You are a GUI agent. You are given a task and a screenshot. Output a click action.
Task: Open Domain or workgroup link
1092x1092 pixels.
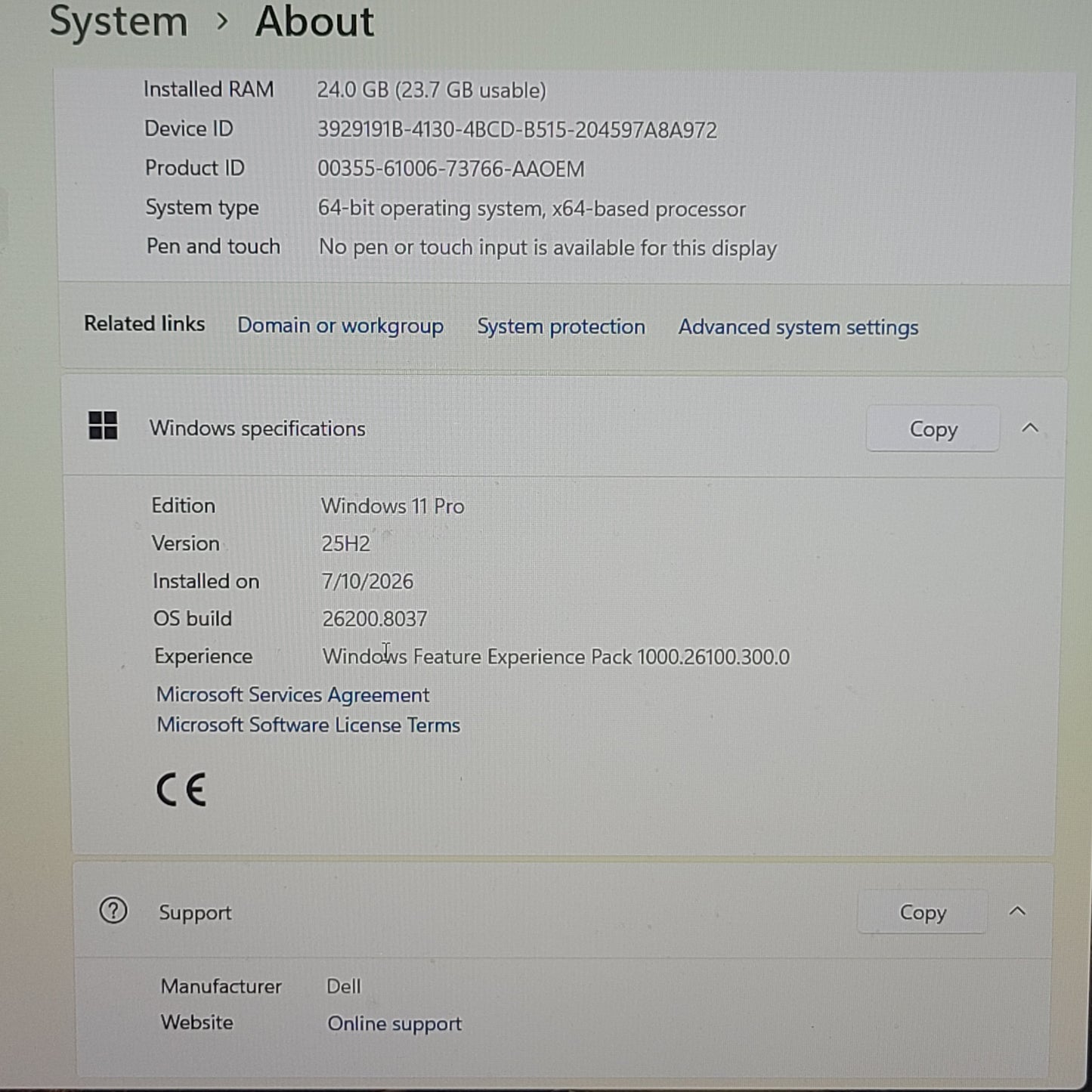click(x=340, y=326)
